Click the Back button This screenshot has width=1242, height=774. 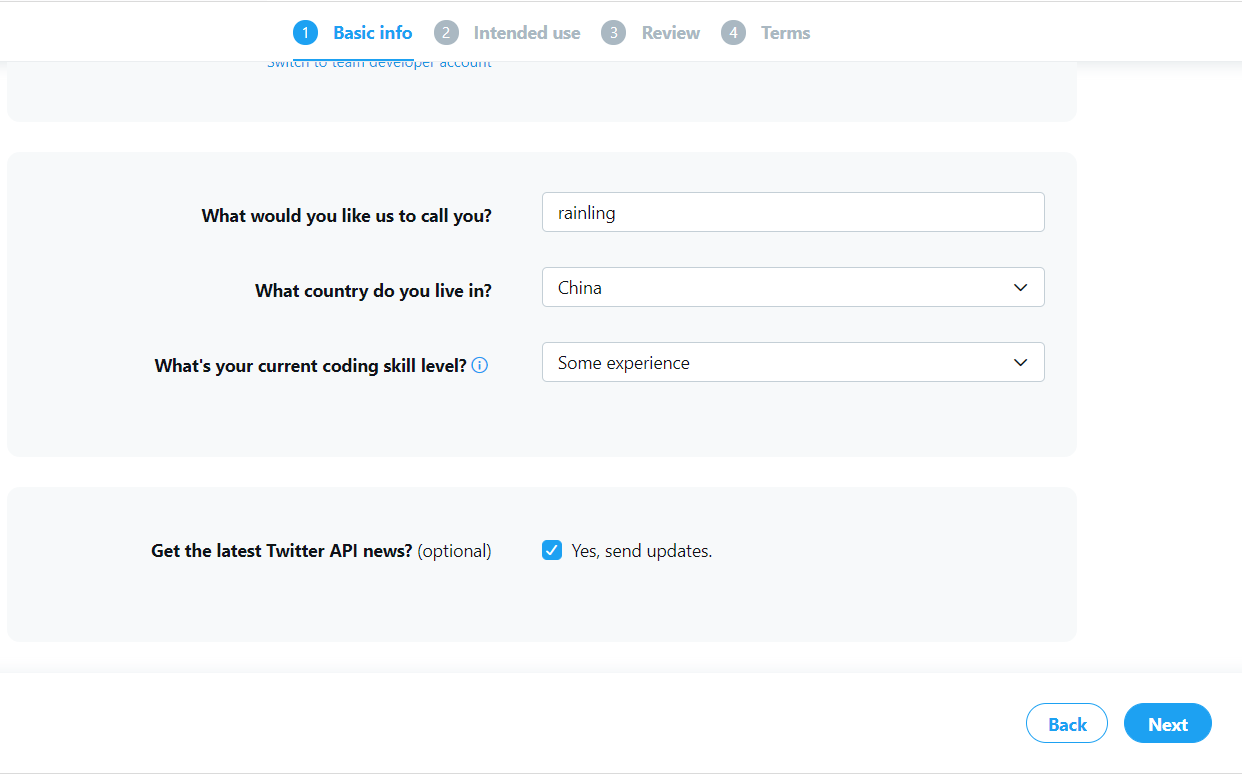1066,723
